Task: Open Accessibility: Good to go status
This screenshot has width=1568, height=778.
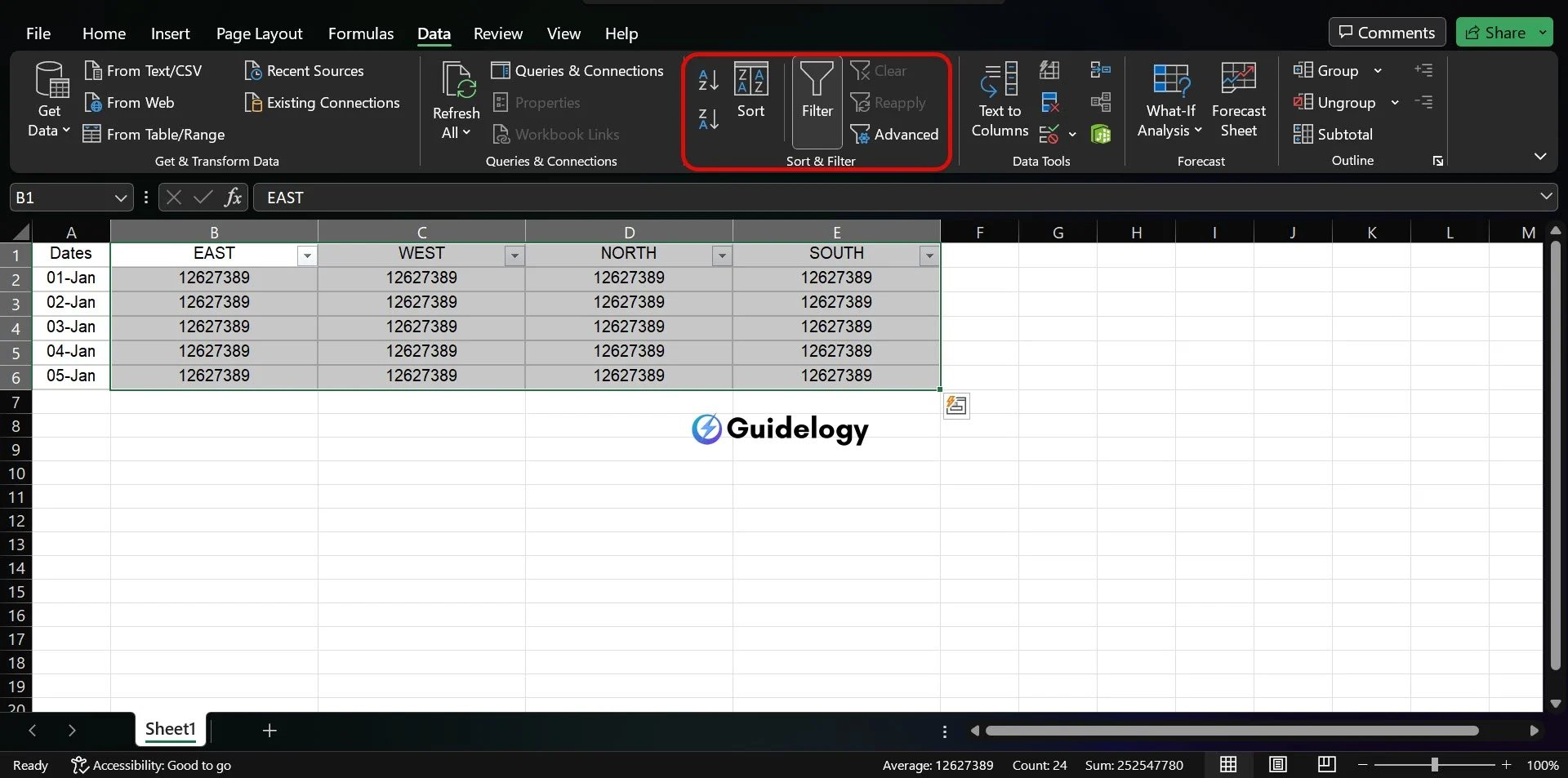Action: click(151, 765)
